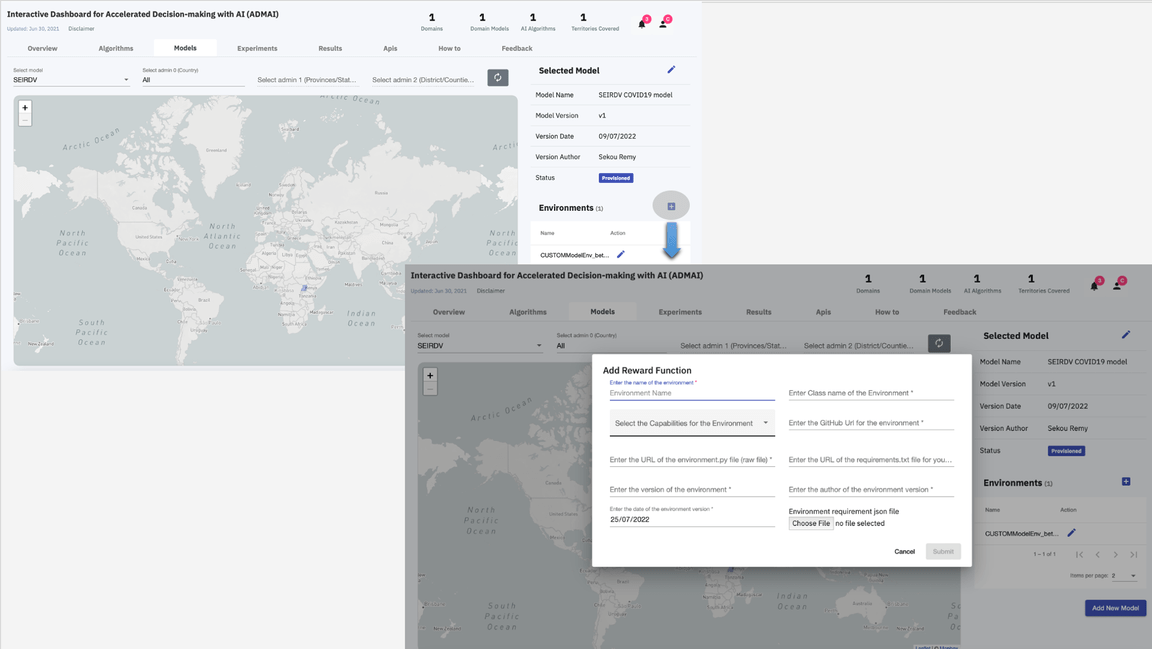
Task: Go to previous page of environments list
Action: 1097,554
